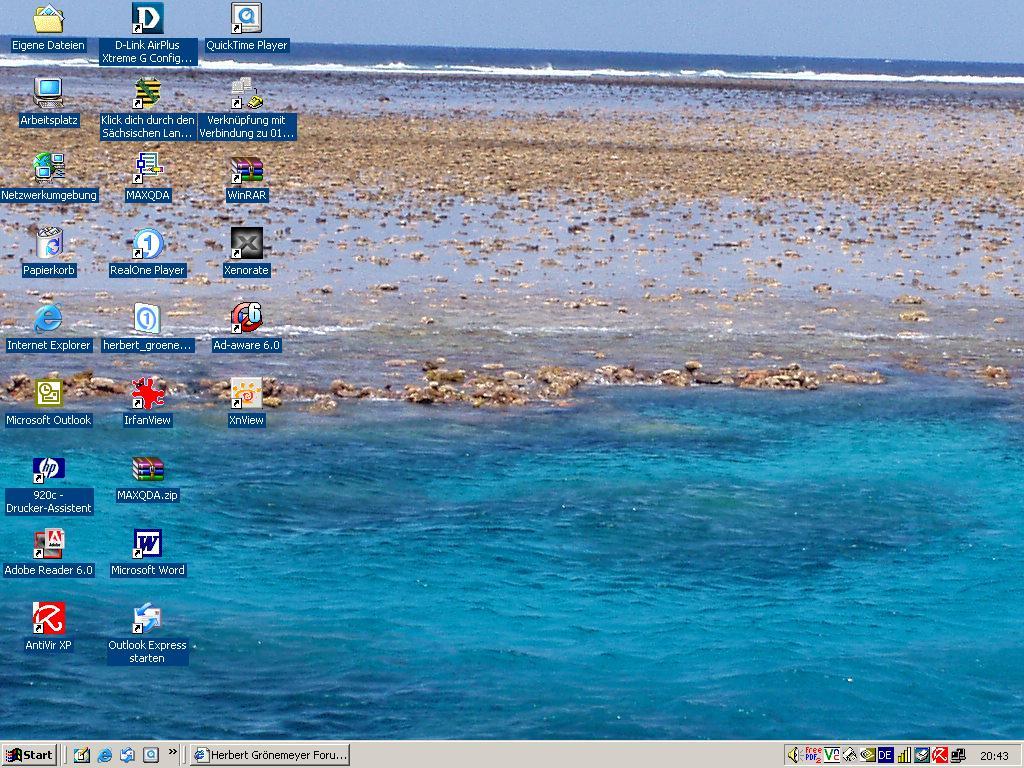Click the VNC icon in system tray
1024x768 pixels.
tap(831, 755)
